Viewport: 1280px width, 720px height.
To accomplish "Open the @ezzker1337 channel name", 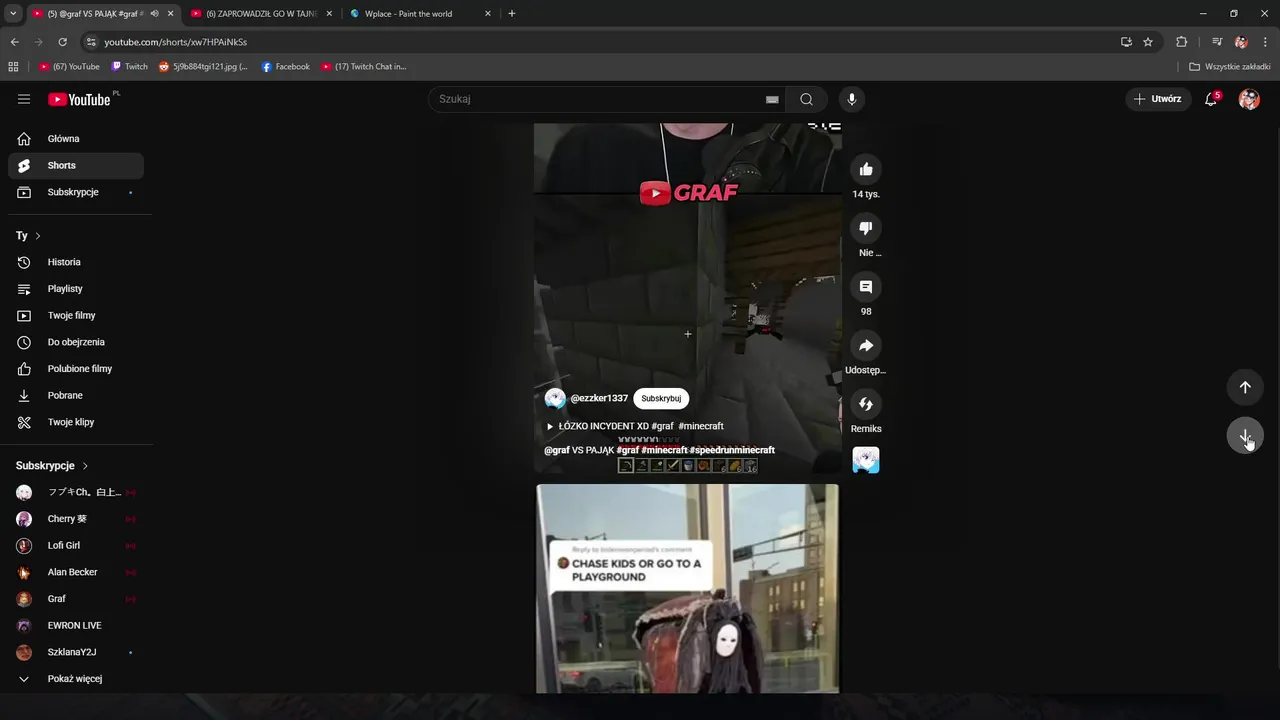I will 599,398.
